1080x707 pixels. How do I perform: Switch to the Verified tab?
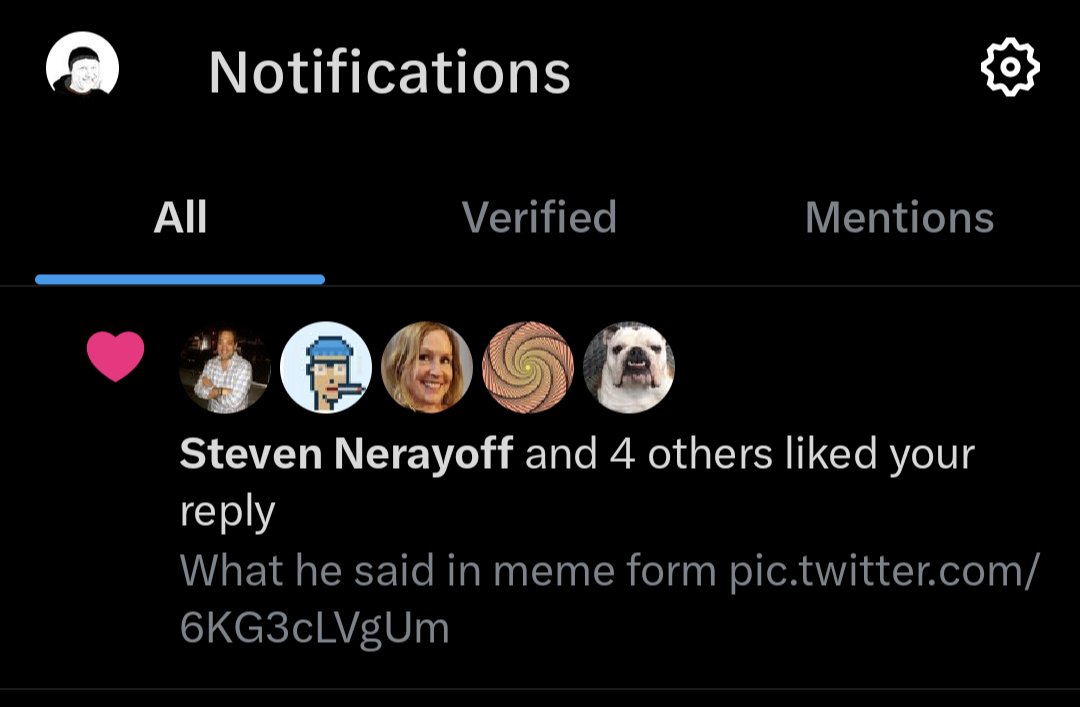tap(539, 218)
